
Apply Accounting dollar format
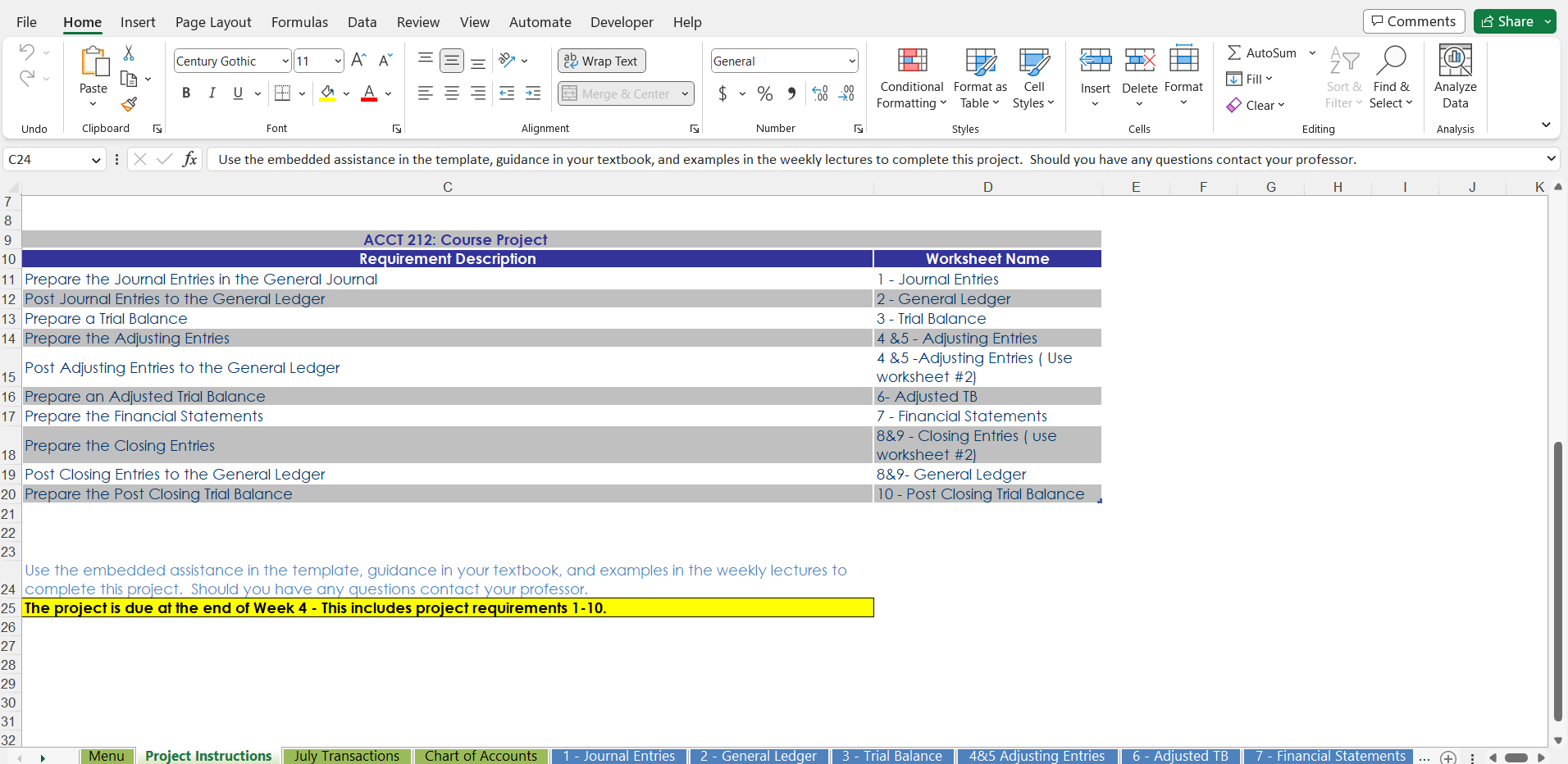(x=722, y=93)
